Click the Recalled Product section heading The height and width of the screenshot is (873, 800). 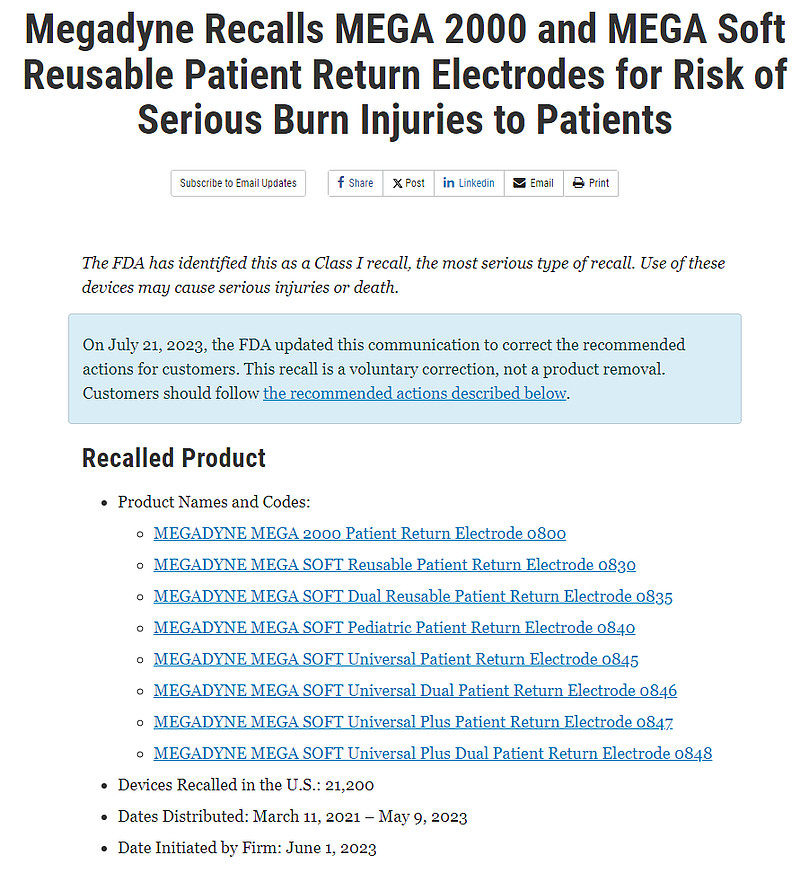(173, 458)
